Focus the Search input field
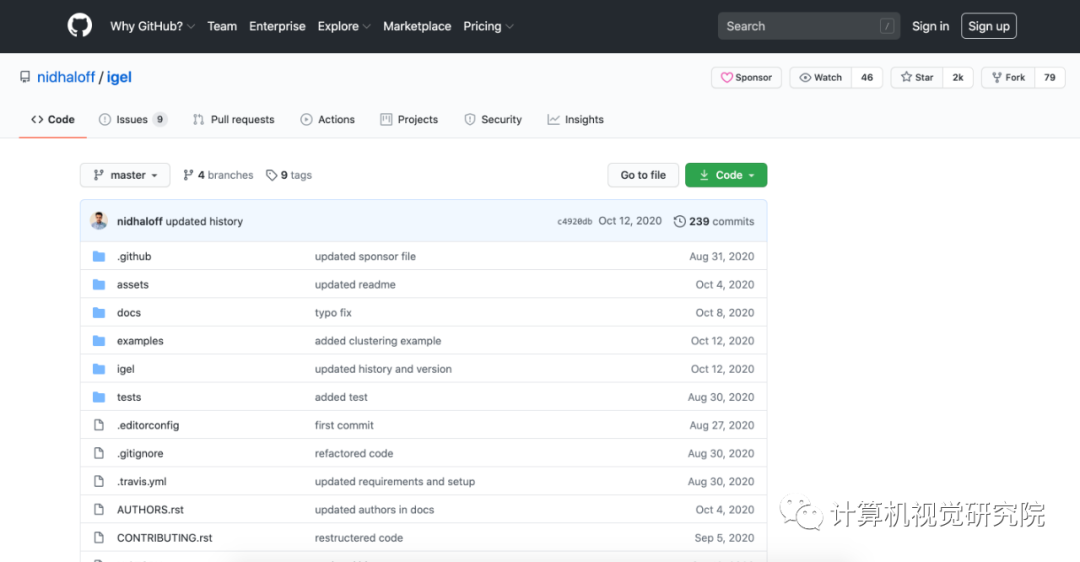 (x=809, y=26)
